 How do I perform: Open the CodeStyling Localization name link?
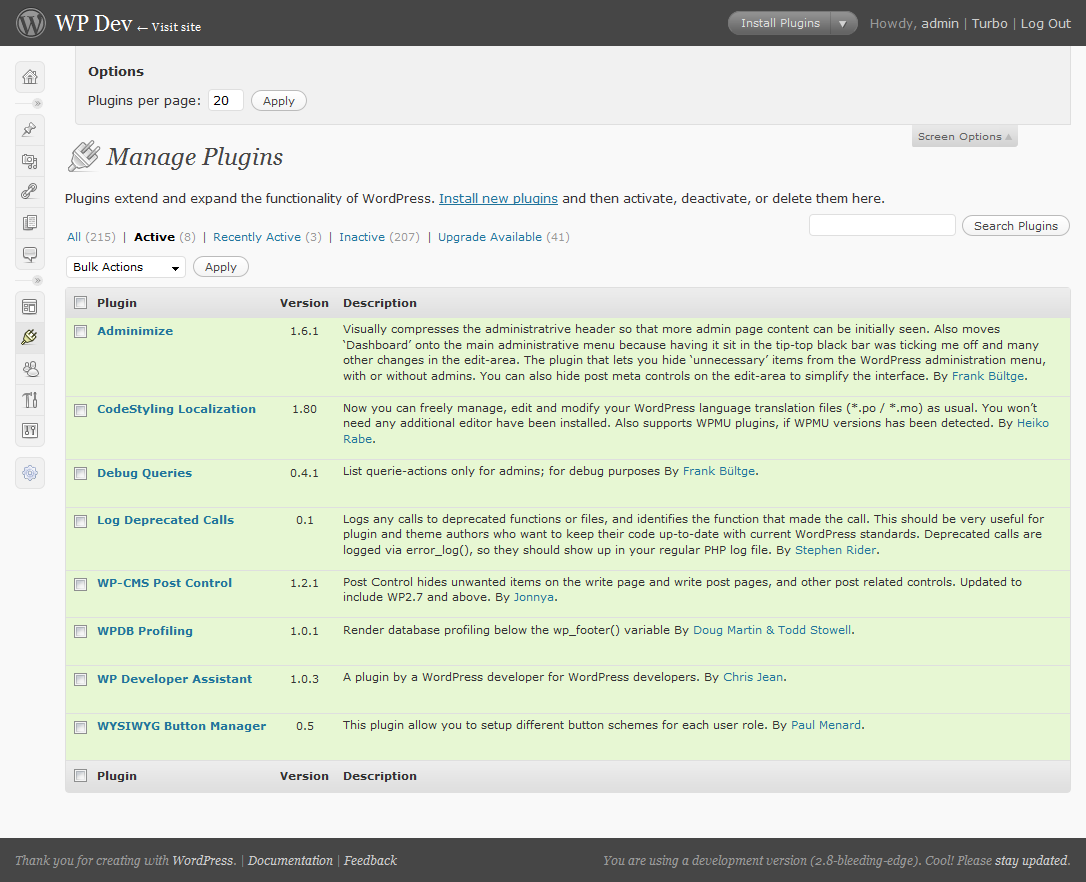[176, 409]
